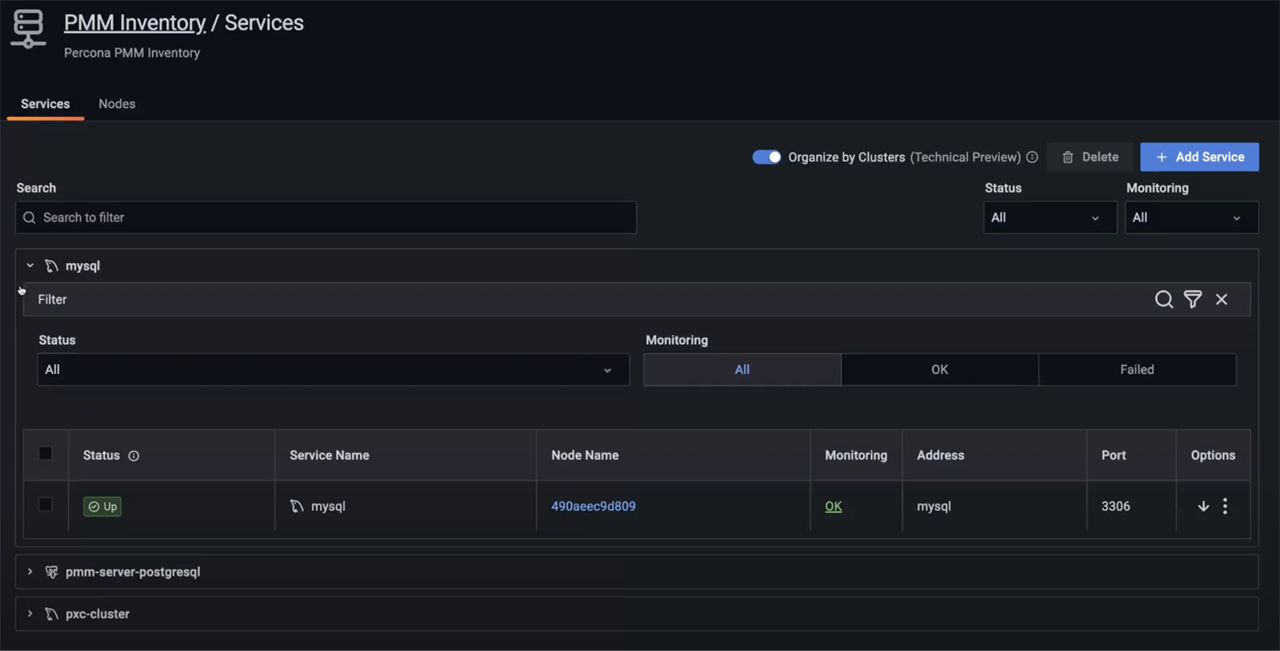The width and height of the screenshot is (1280, 651).
Task: Click the PMM Inventory server icon
Action: coord(28,29)
